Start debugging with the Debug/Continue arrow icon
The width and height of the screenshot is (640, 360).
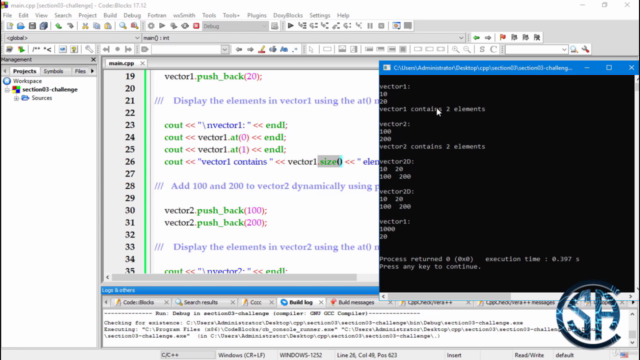tap(291, 26)
